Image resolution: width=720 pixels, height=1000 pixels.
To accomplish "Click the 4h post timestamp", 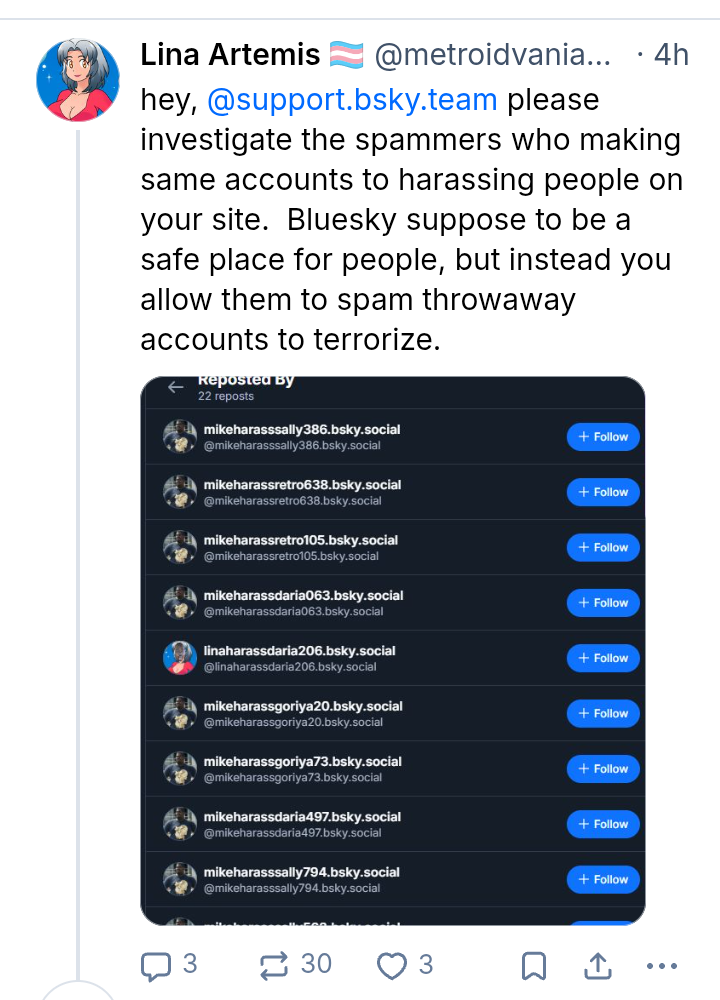I will click(671, 55).
